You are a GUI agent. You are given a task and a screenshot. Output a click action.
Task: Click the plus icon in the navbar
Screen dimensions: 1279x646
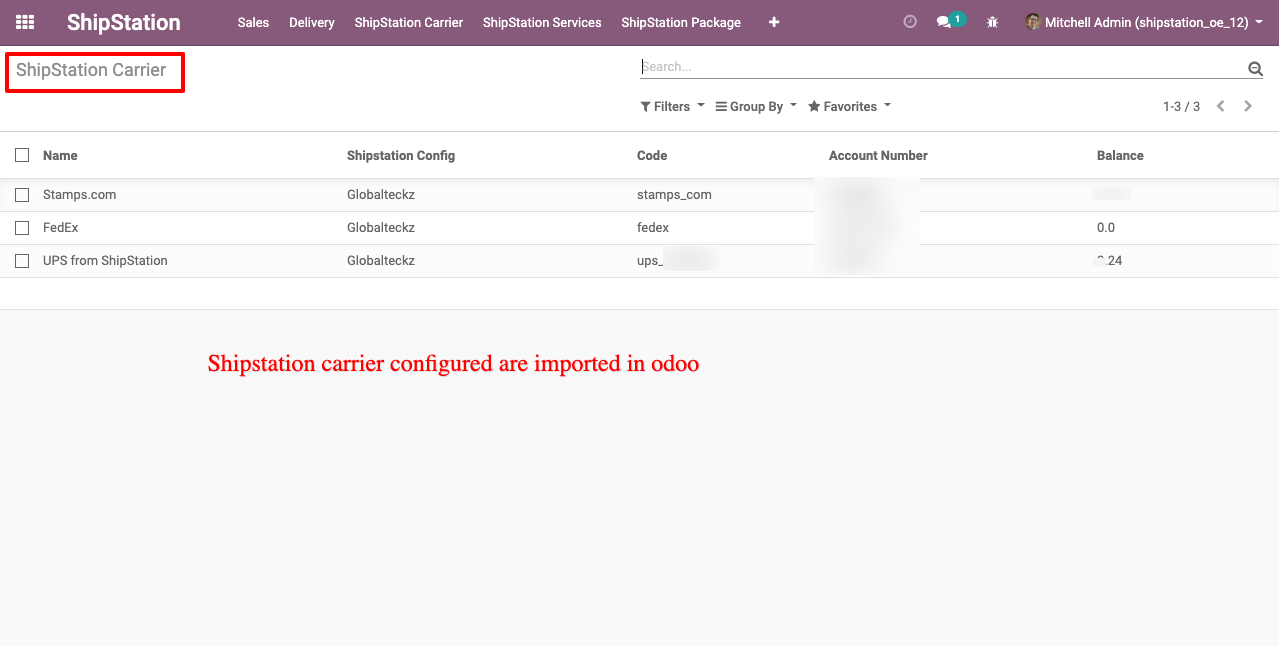click(x=774, y=22)
